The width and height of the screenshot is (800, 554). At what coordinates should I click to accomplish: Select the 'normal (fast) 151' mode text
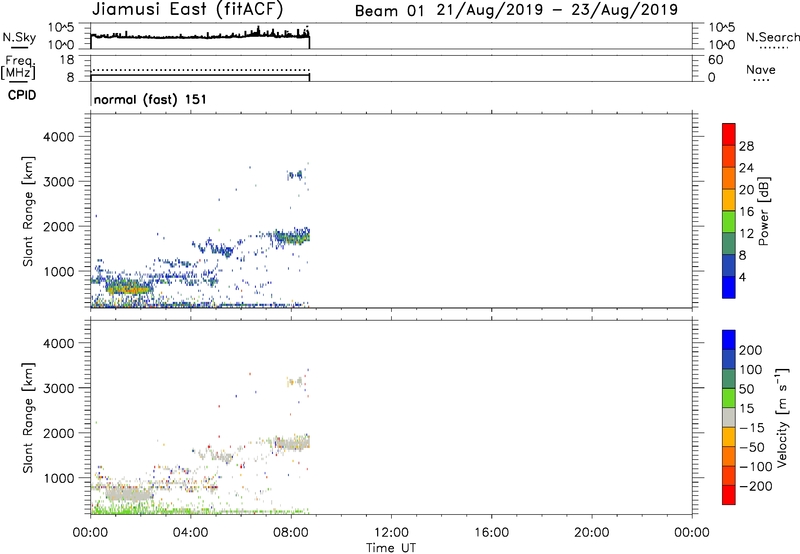150,99
